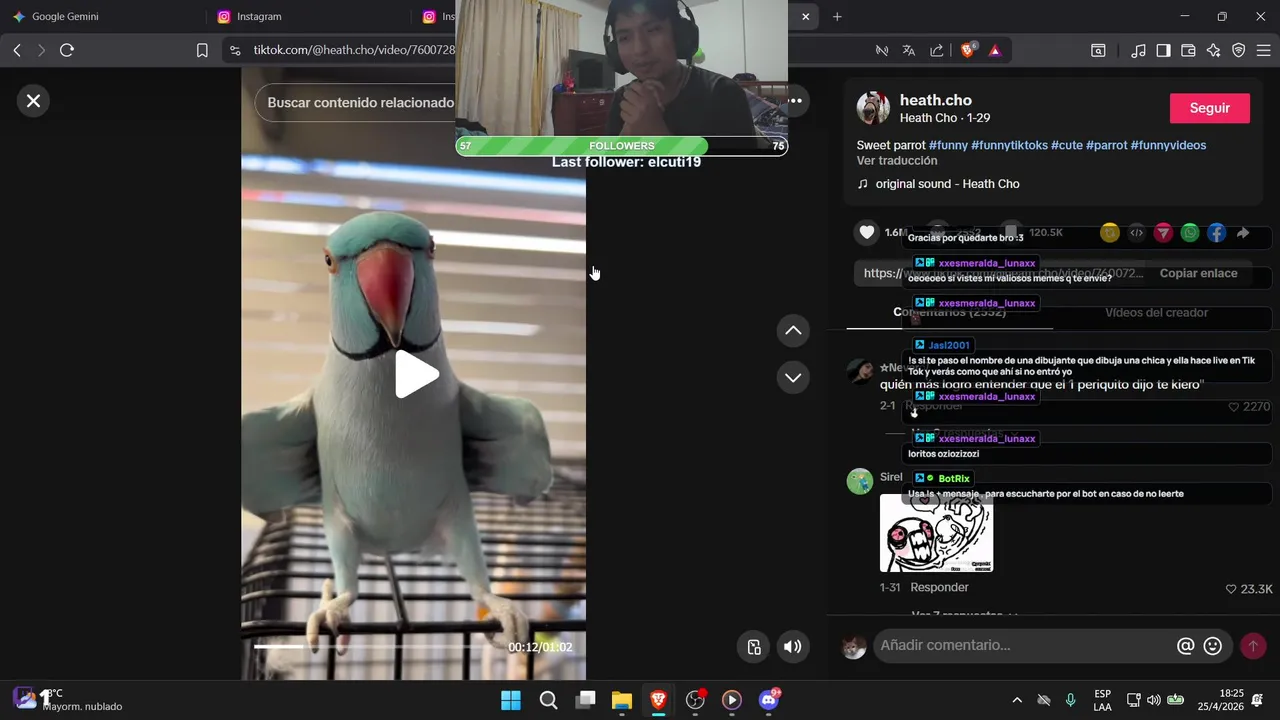The image size is (1280, 720).
Task: Repost the video with the yellow icon
Action: pos(1109,233)
